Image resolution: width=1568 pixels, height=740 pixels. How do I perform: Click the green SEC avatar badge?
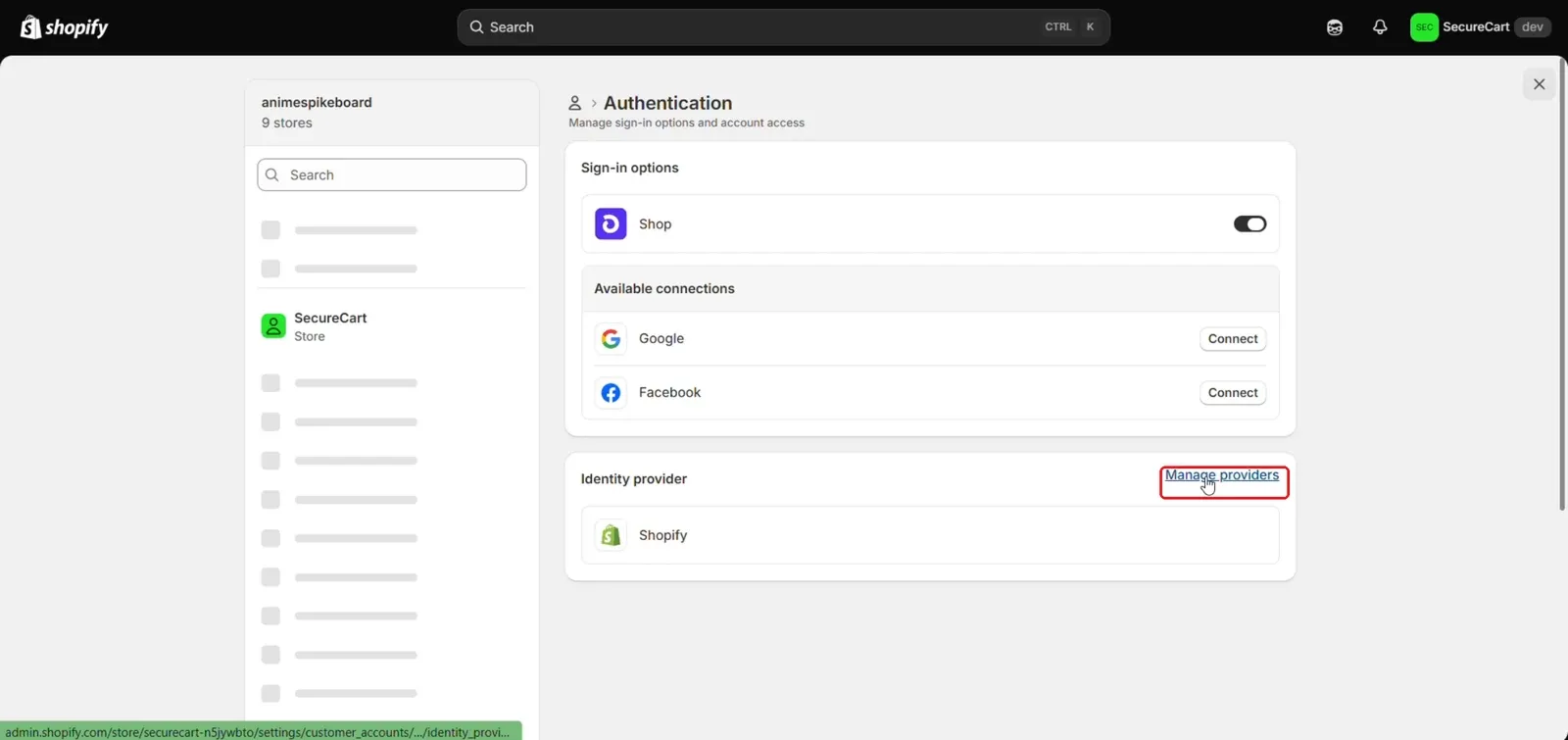click(1424, 27)
